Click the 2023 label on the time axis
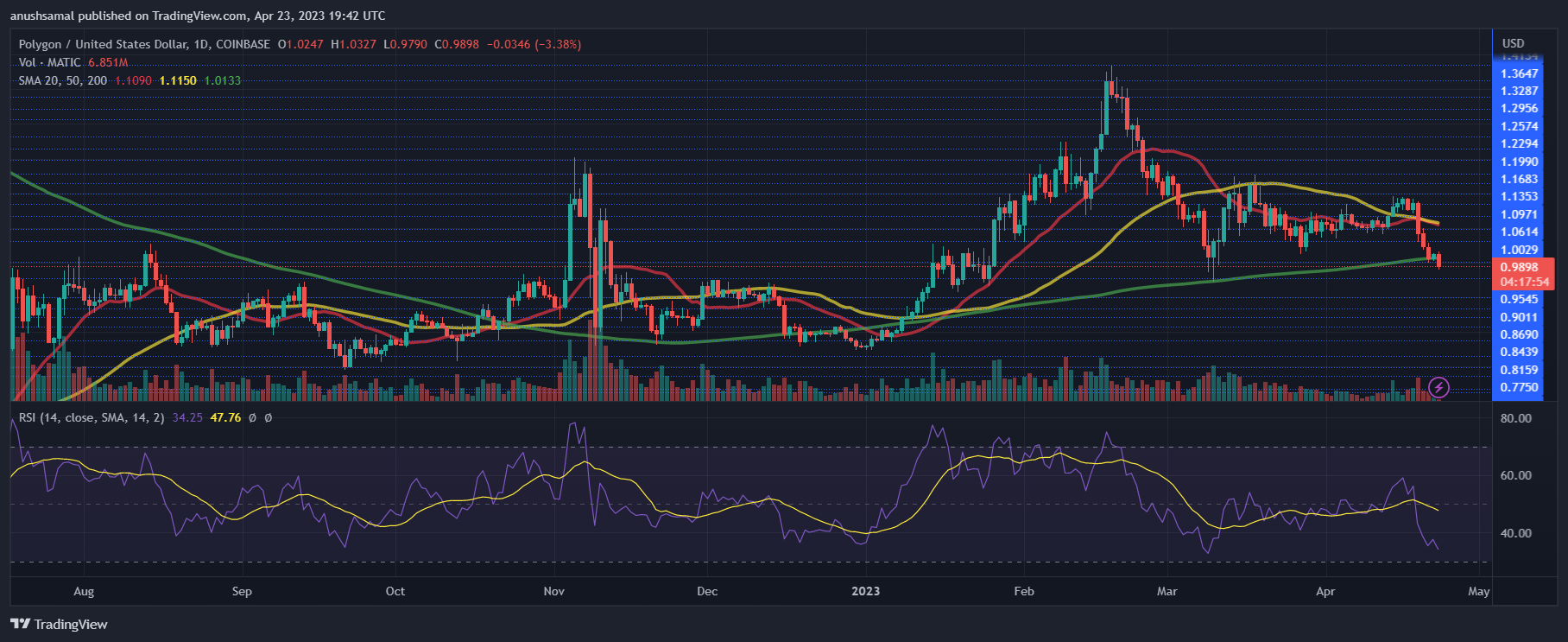Viewport: 1568px width, 642px height. [x=865, y=591]
